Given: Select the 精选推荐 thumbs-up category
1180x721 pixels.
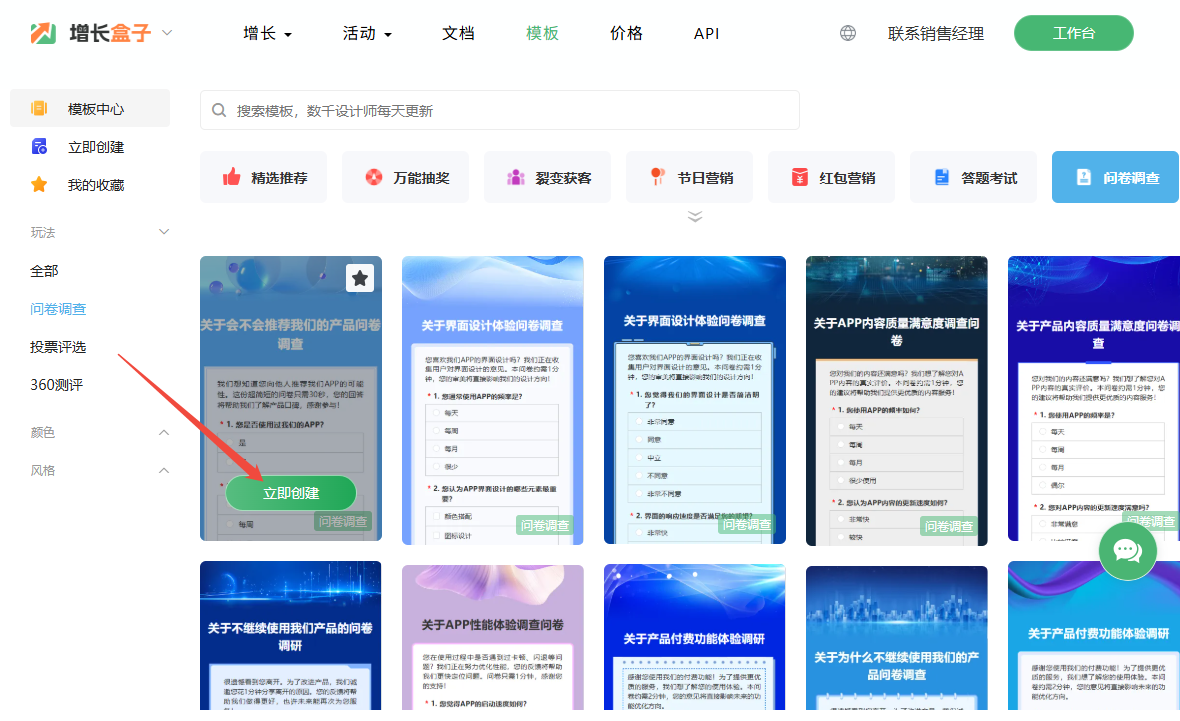Looking at the screenshot, I should coord(265,178).
